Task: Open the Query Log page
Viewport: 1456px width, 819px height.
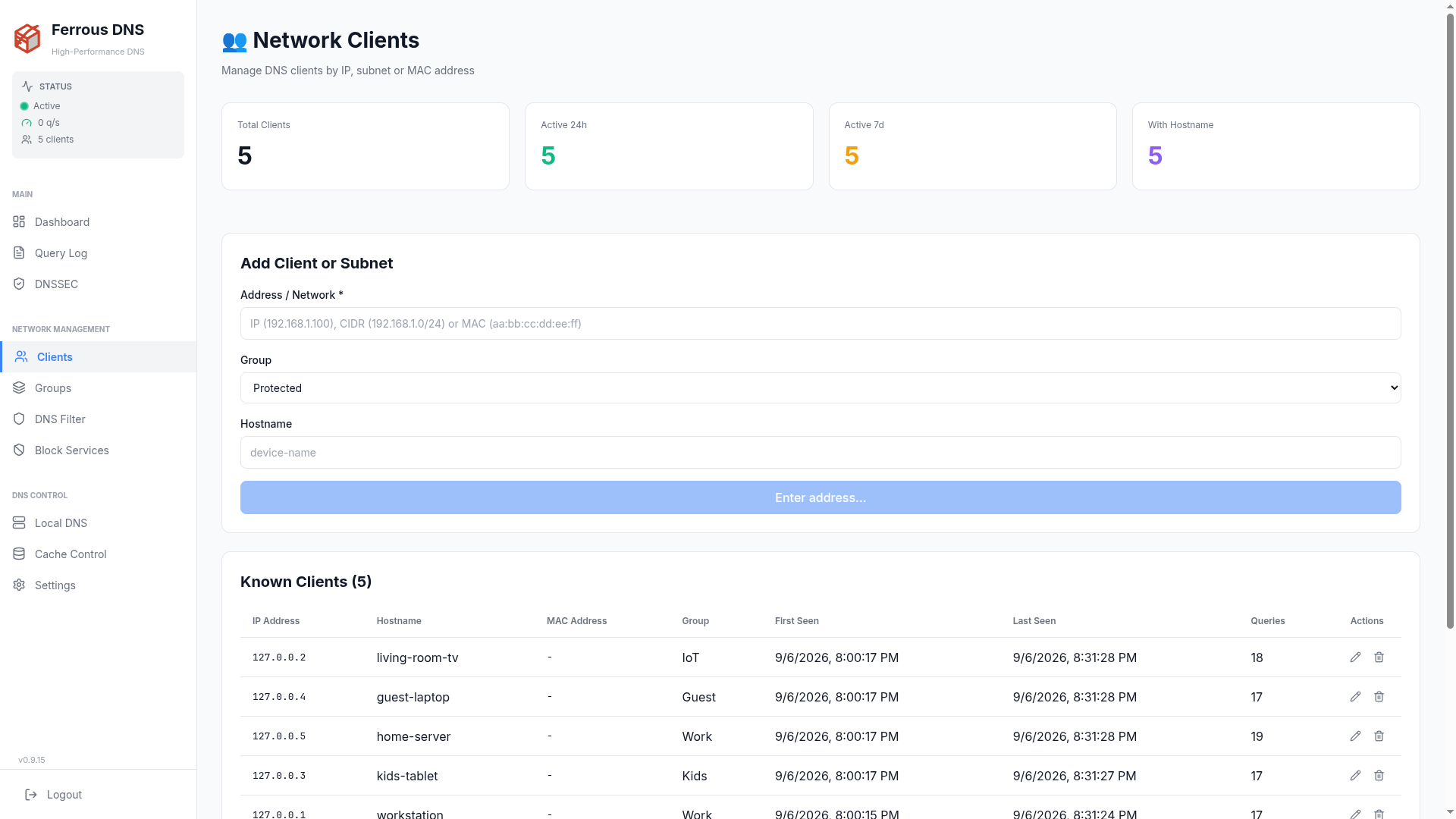Action: [x=98, y=253]
